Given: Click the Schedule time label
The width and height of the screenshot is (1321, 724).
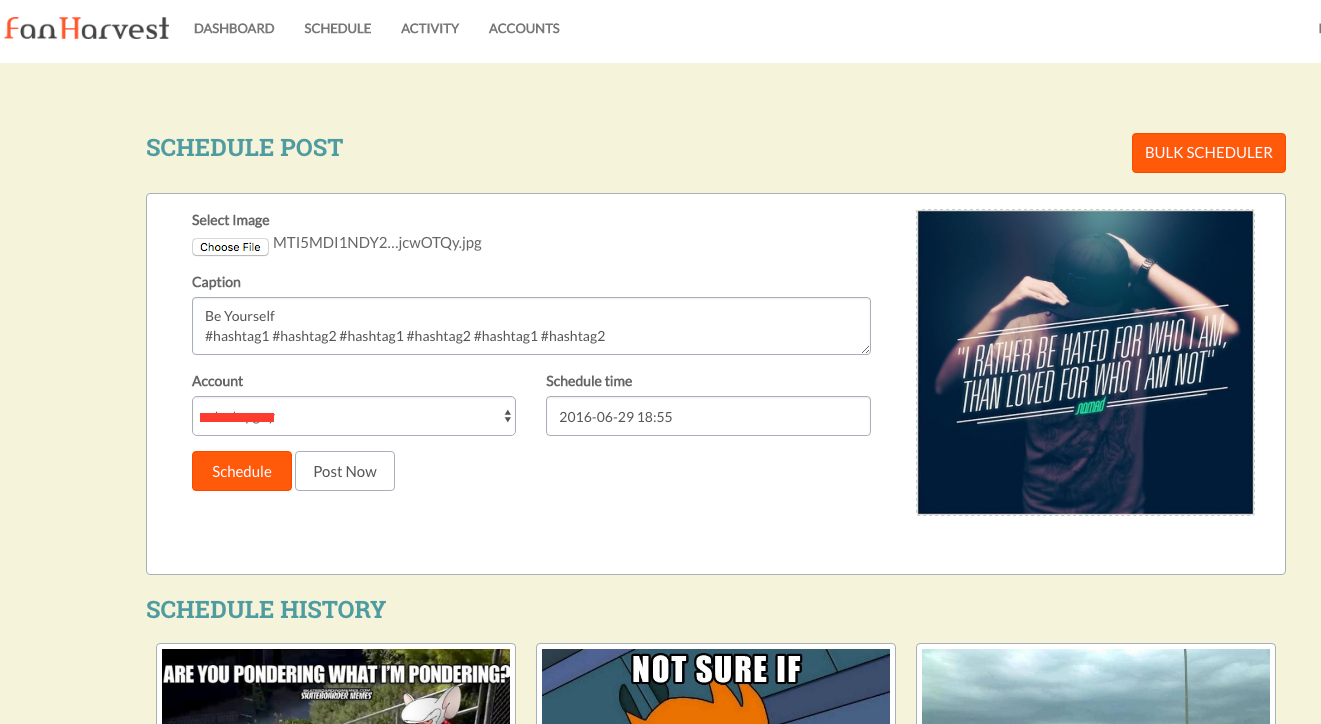Looking at the screenshot, I should pyautogui.click(x=589, y=381).
